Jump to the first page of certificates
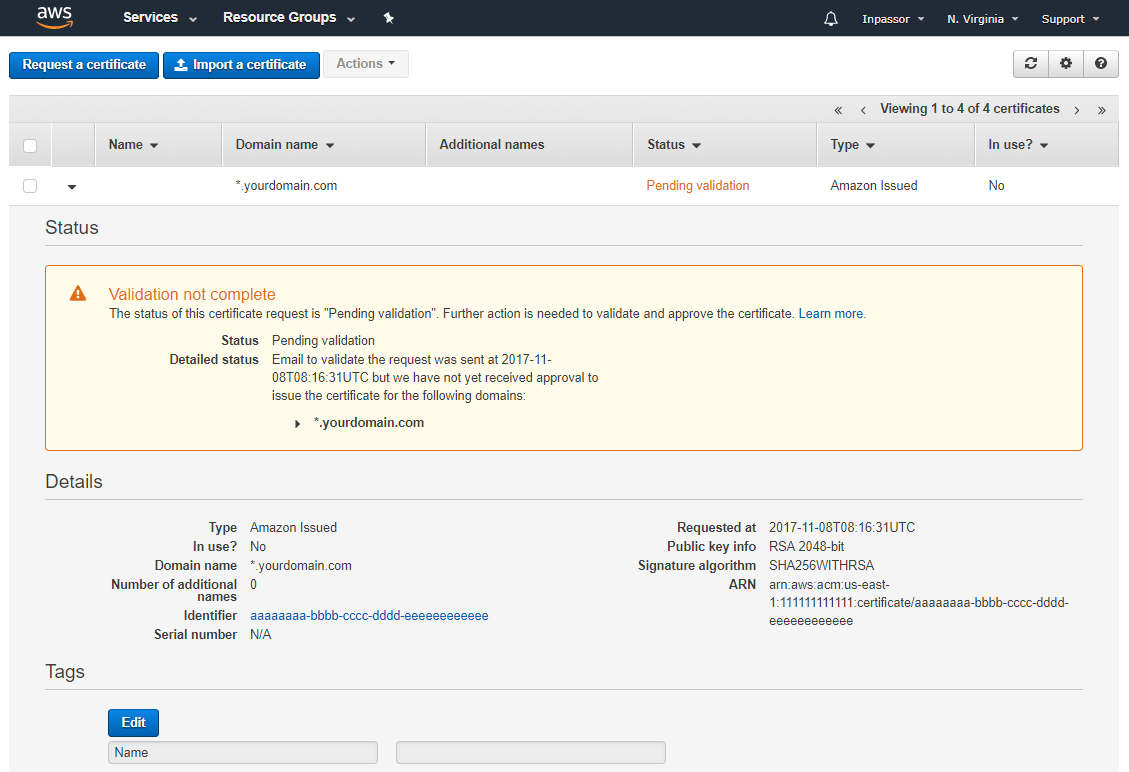Image resolution: width=1129 pixels, height=772 pixels. (838, 110)
